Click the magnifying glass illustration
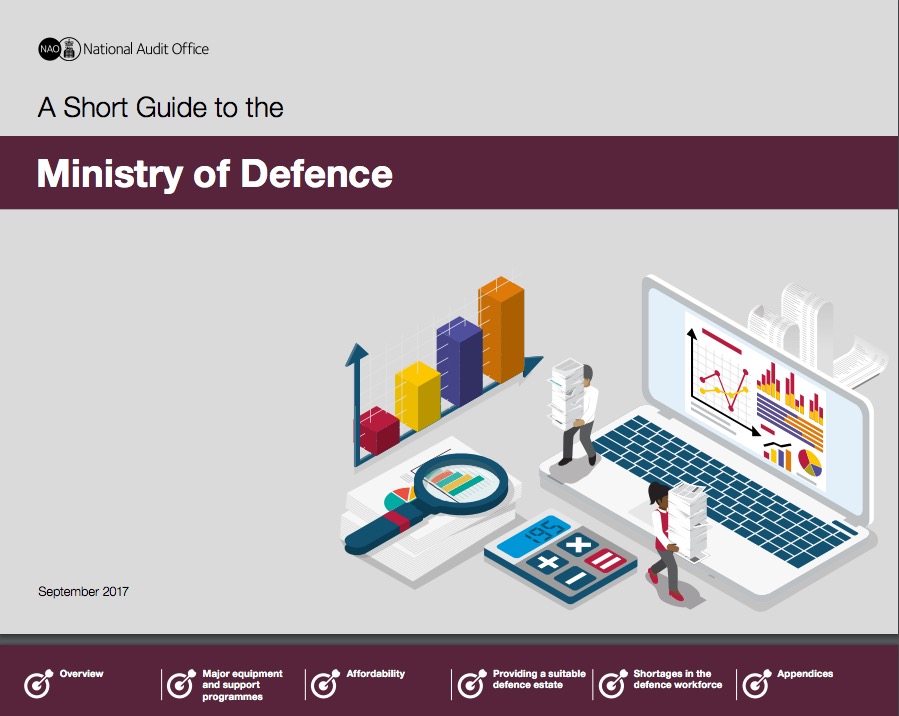 427,503
